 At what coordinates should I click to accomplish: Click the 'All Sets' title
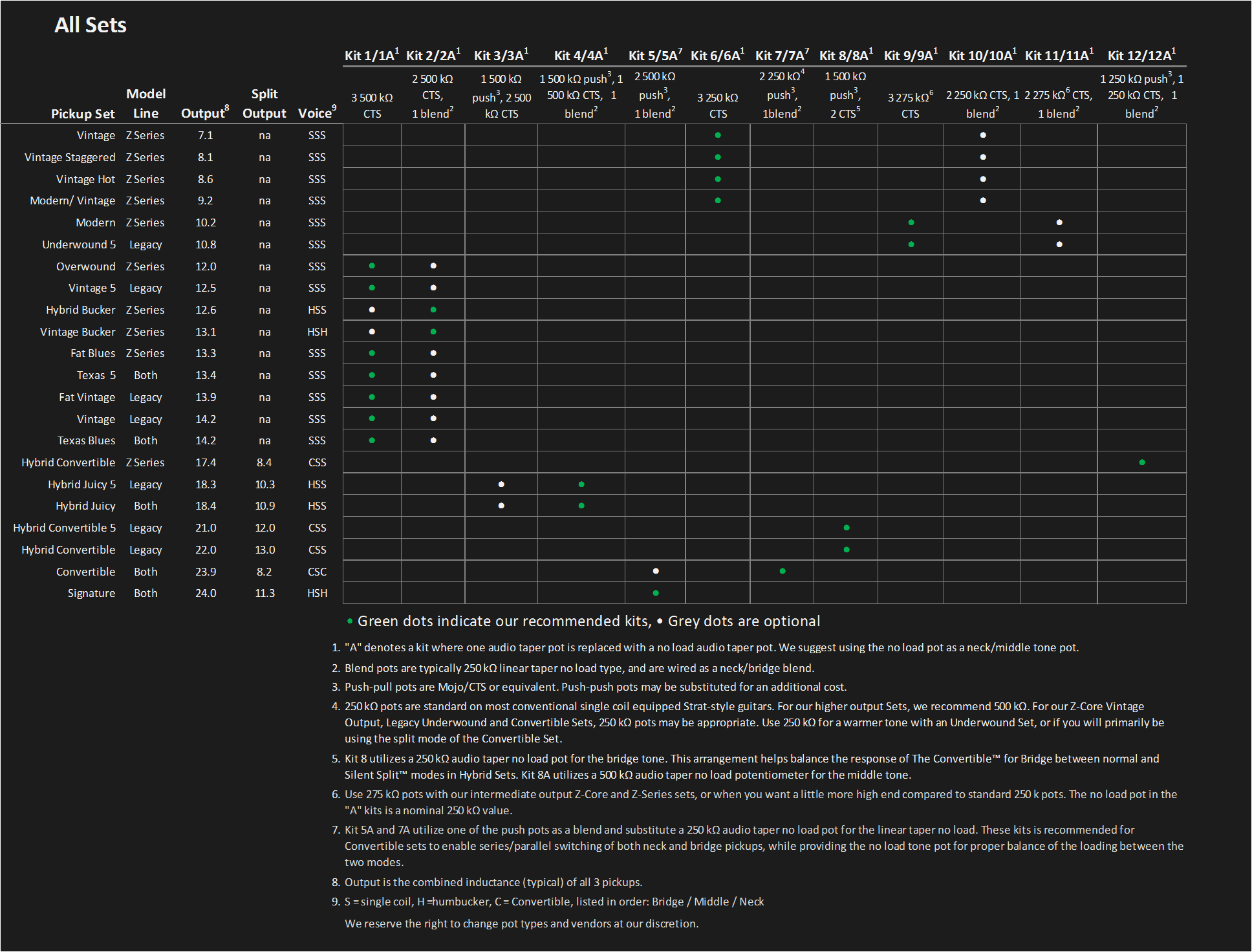pos(91,25)
